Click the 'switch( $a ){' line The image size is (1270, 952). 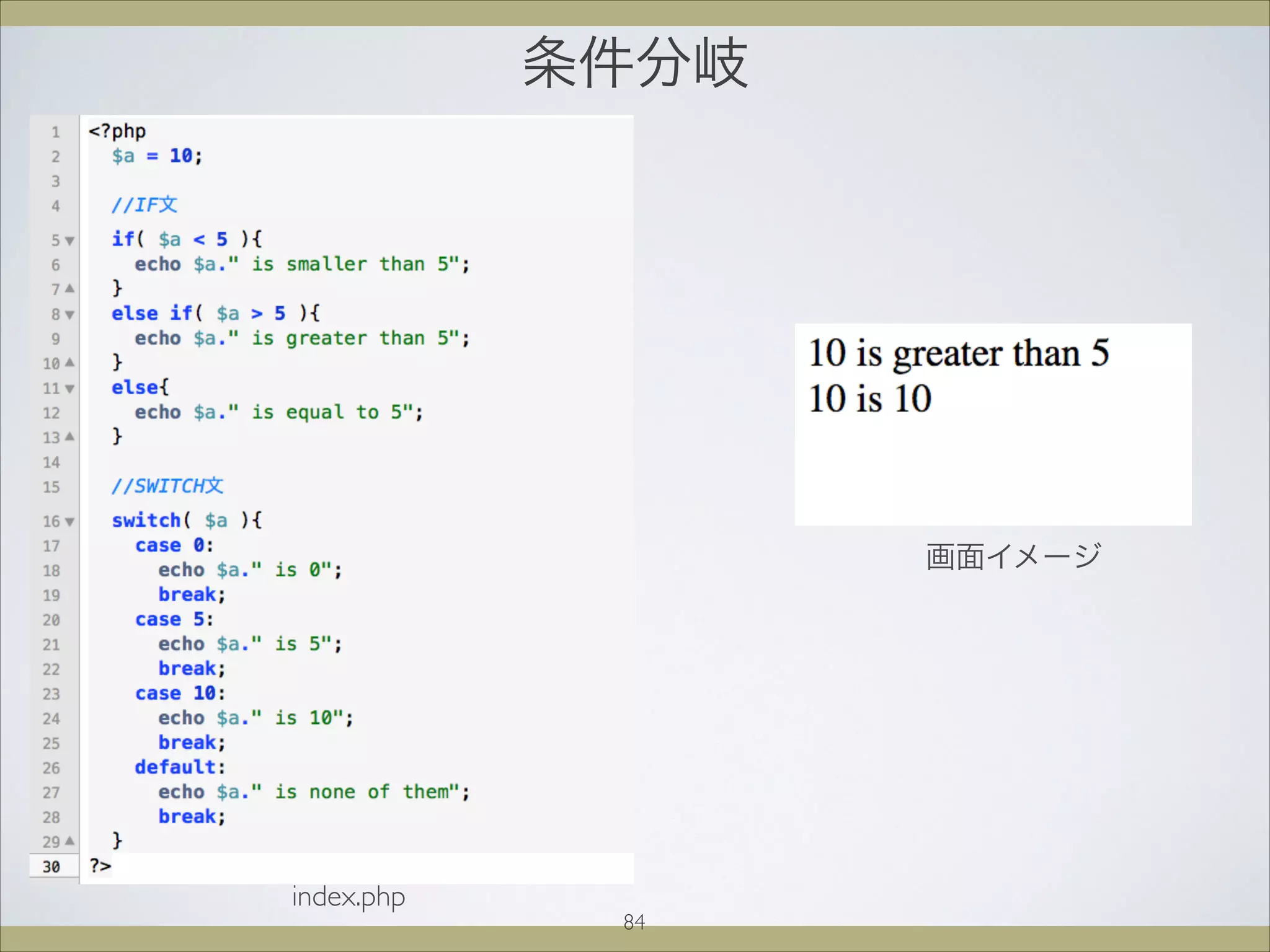point(187,520)
